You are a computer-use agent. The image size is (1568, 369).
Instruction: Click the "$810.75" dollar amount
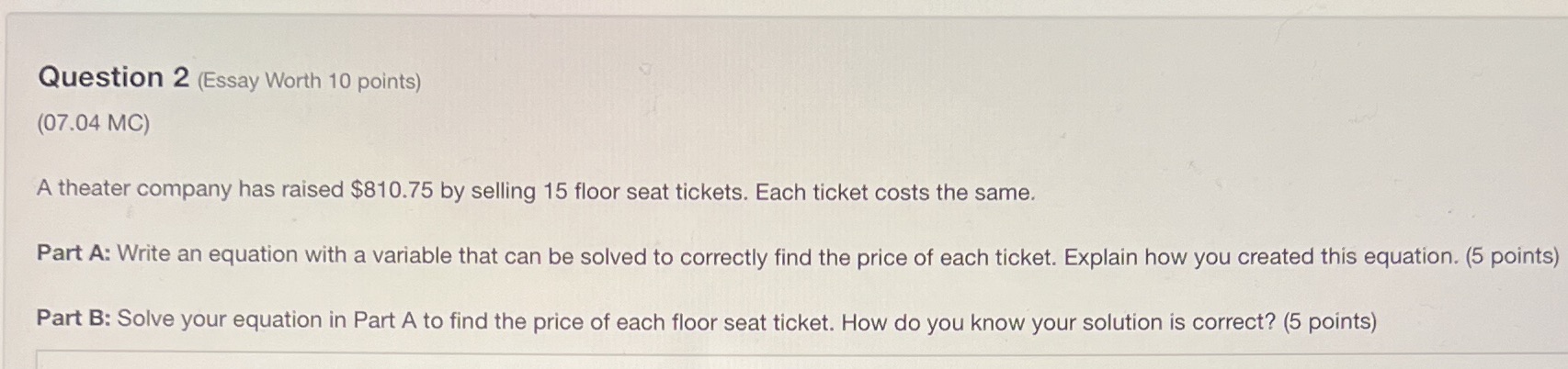392,190
